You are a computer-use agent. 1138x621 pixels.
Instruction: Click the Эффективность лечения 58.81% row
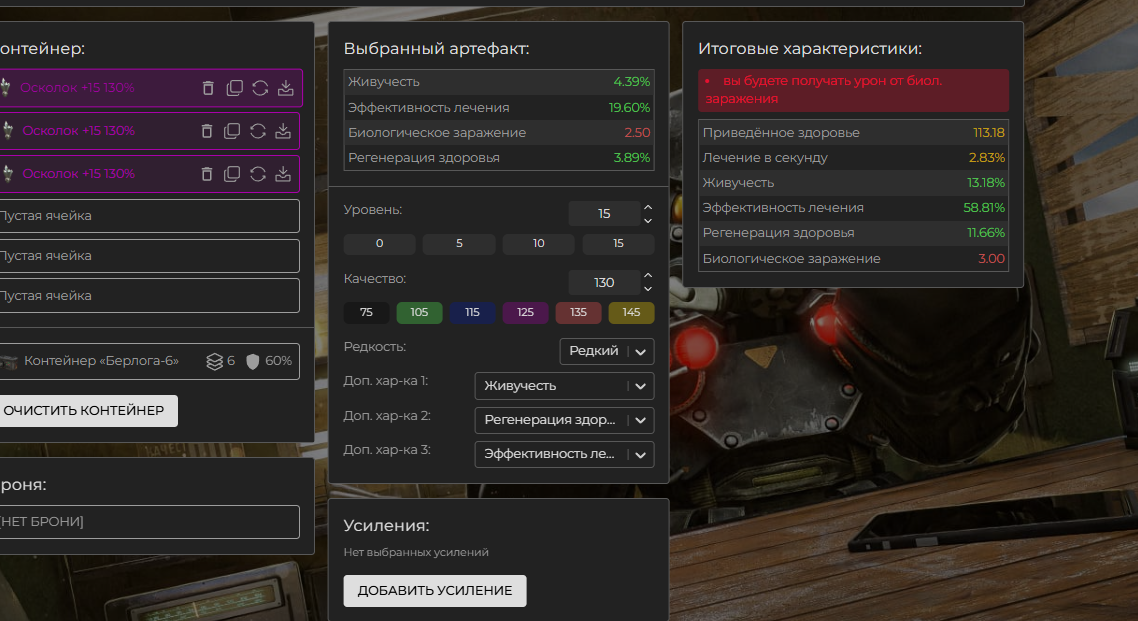pyautogui.click(x=854, y=207)
